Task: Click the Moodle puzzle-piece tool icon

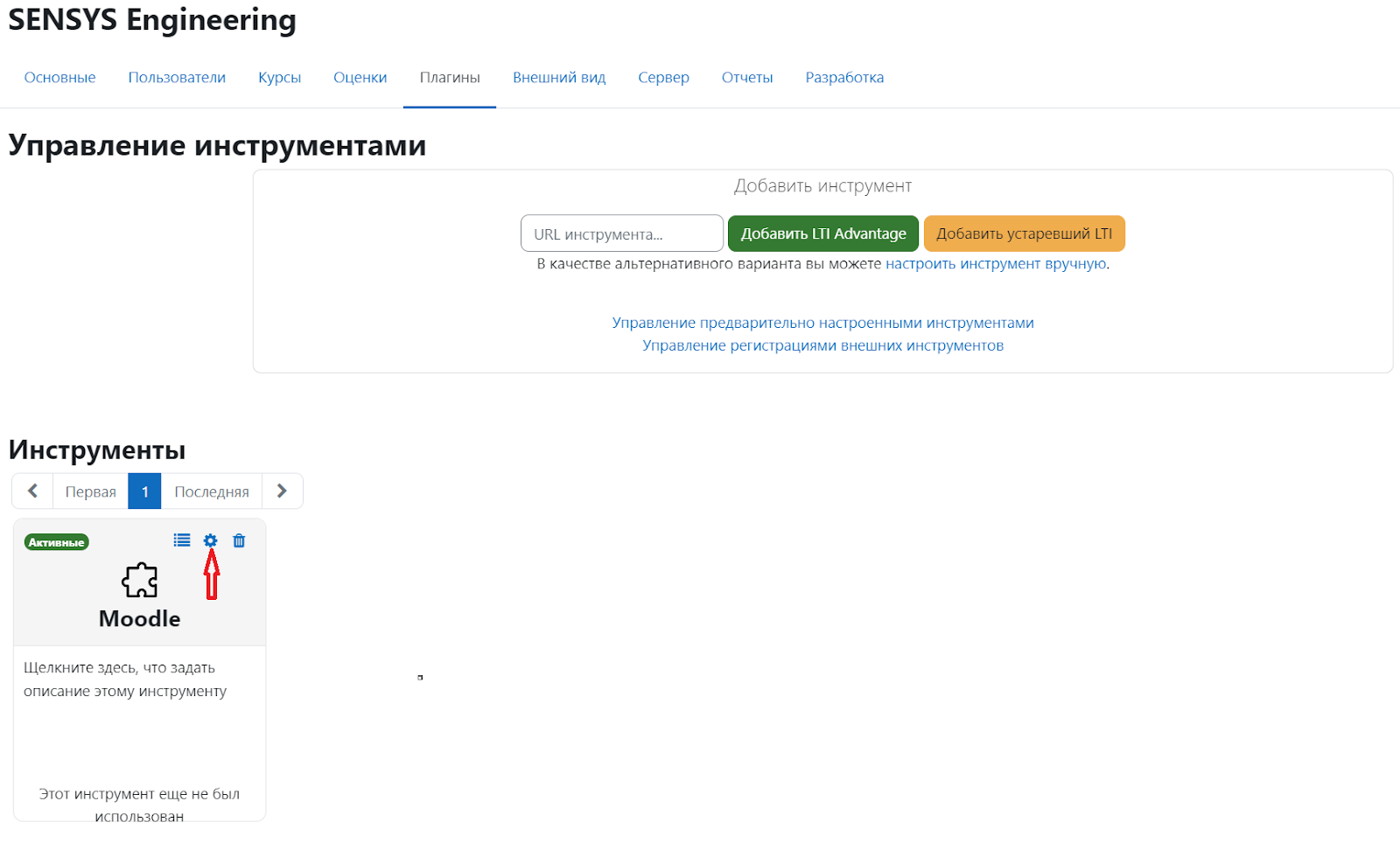Action: 140,580
